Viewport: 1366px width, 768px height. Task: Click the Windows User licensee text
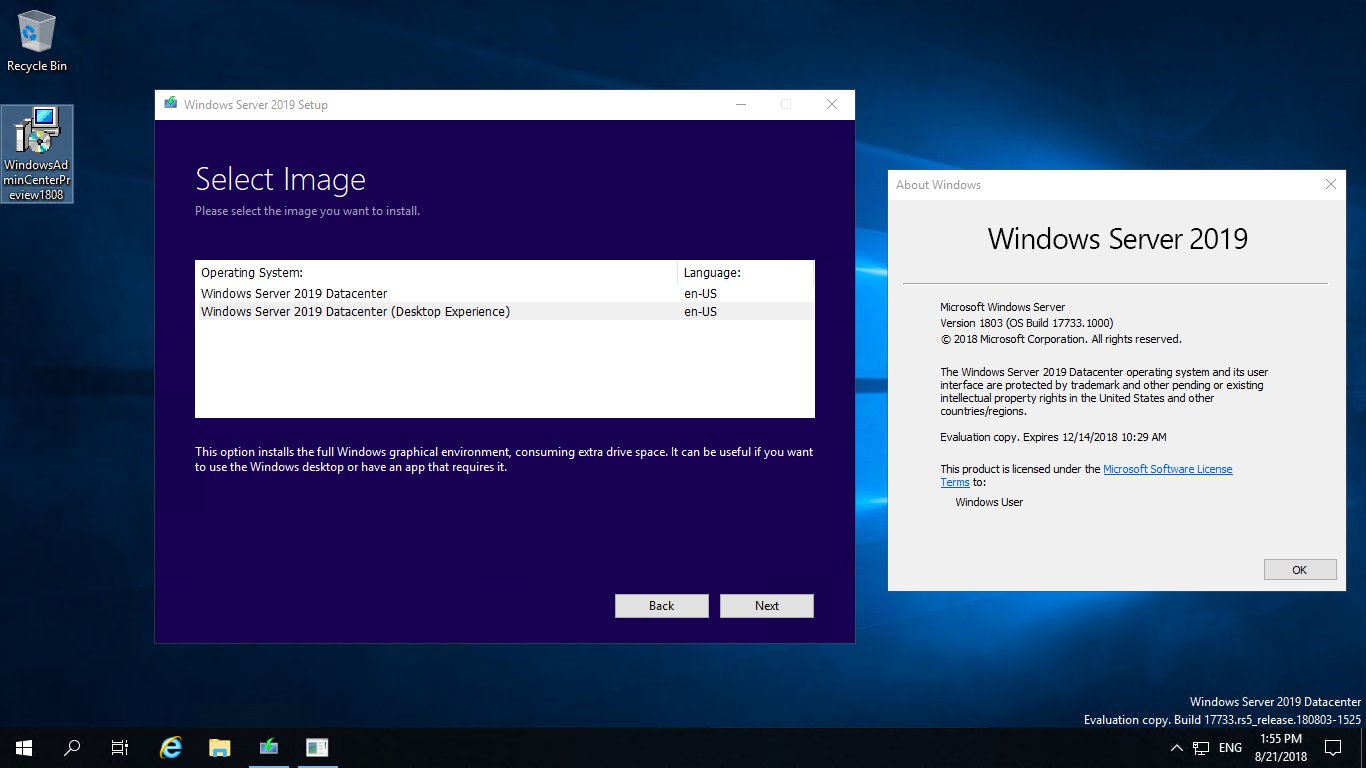point(989,502)
